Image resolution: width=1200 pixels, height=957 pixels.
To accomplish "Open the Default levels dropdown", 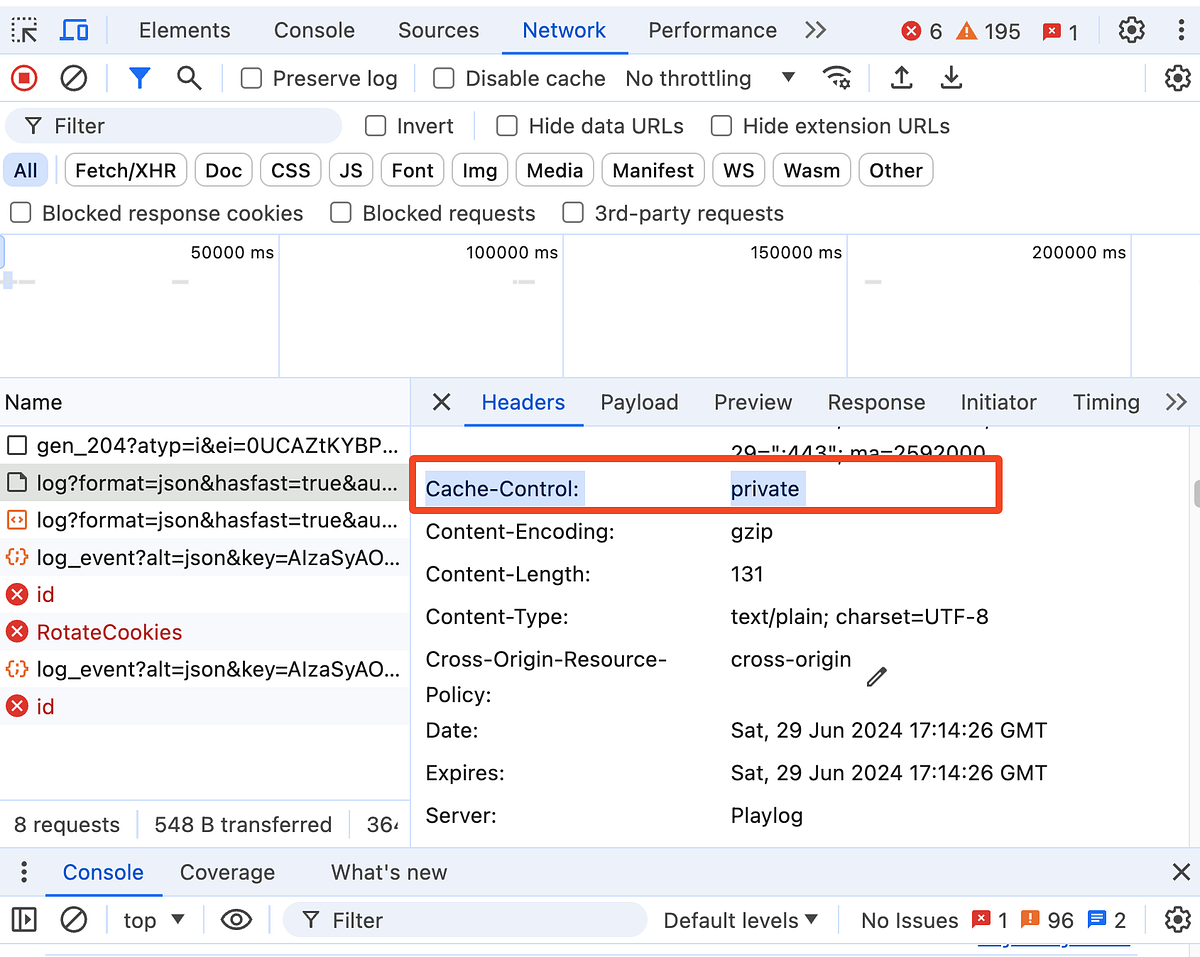I will point(740,920).
